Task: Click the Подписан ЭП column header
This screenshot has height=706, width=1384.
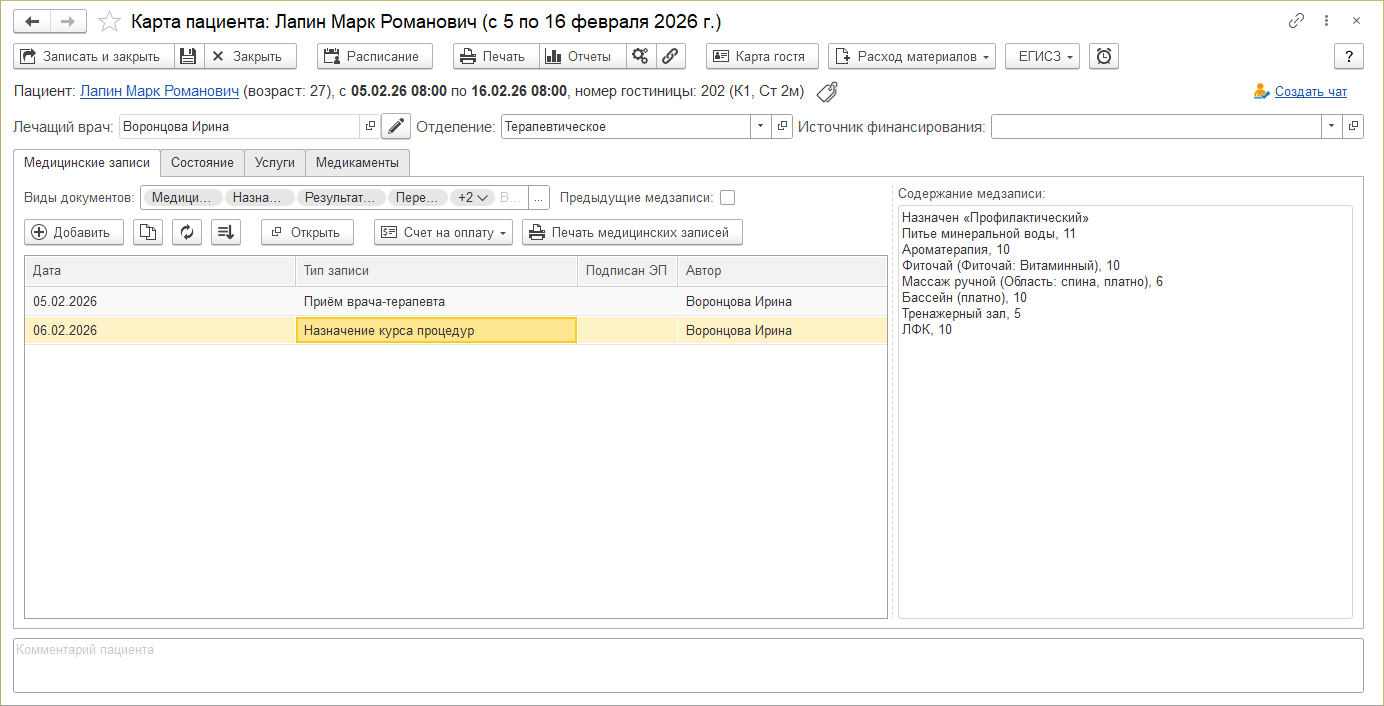Action: (627, 270)
